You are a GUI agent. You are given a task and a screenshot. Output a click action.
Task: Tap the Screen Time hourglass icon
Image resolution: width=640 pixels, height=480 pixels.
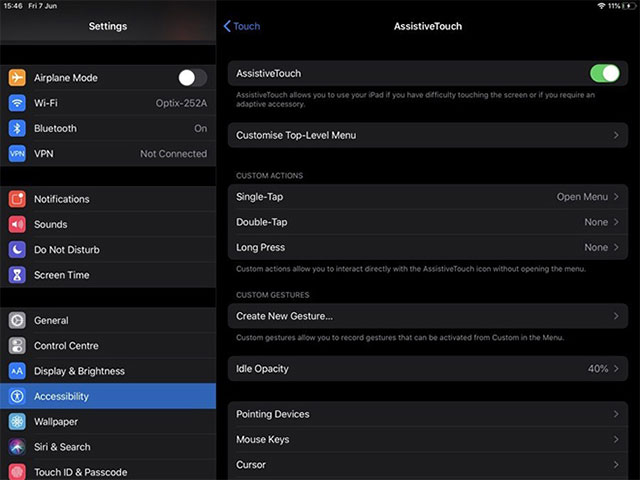point(17,275)
